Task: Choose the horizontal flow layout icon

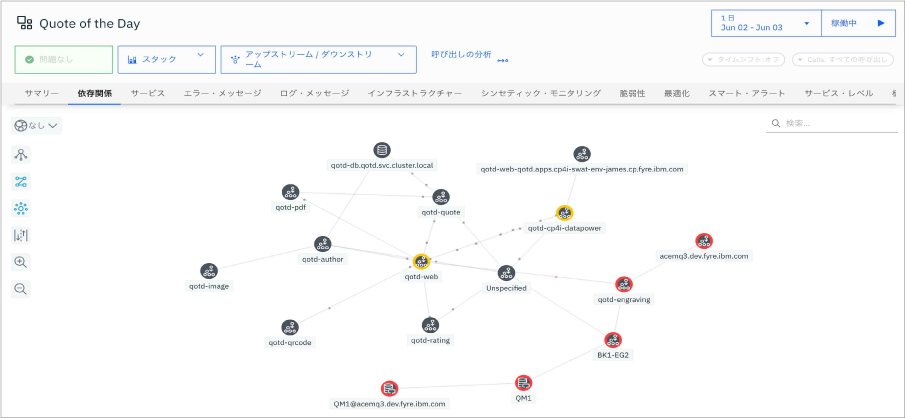Action: (21, 182)
